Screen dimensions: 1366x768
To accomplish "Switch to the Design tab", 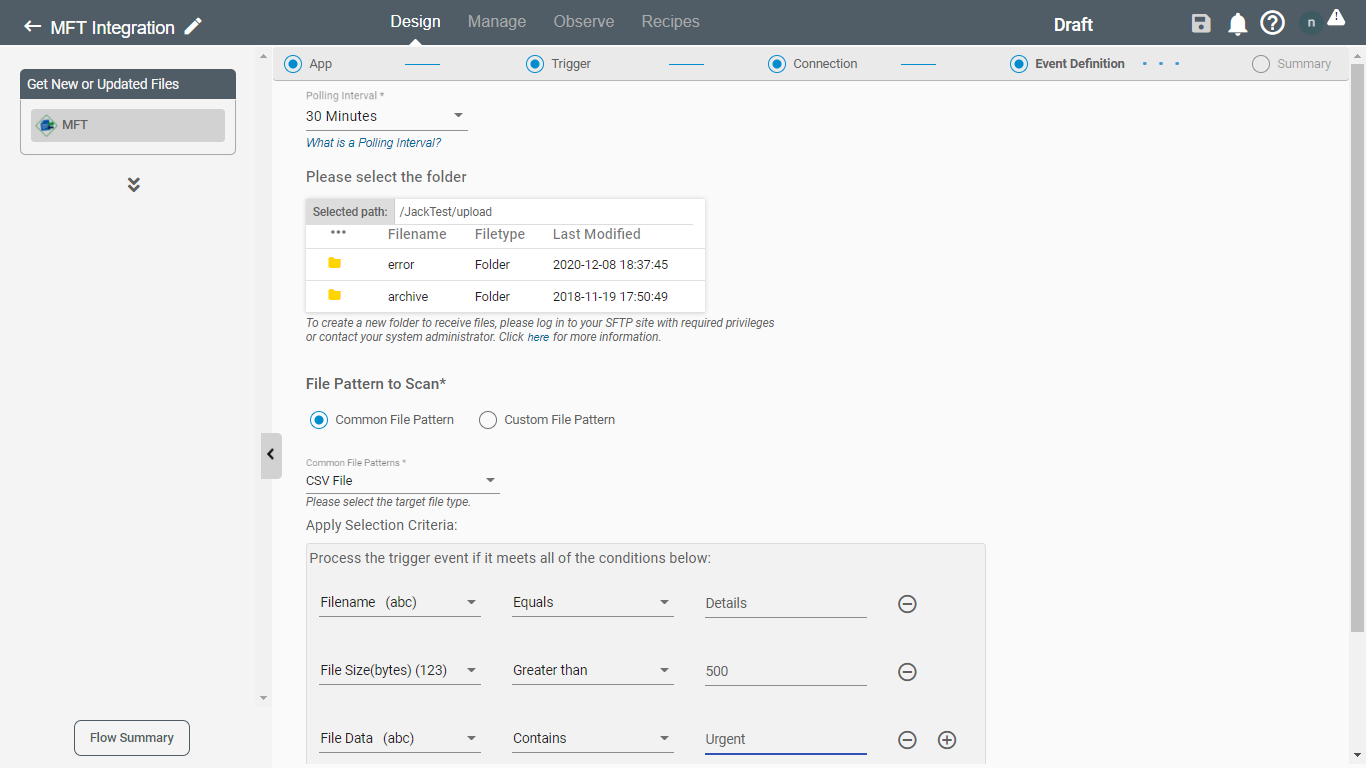I will pos(415,22).
